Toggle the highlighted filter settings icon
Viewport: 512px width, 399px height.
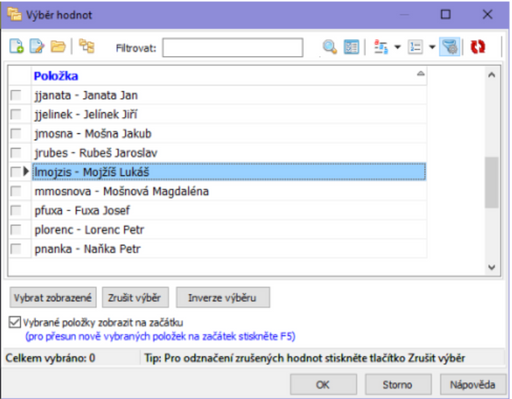450,47
